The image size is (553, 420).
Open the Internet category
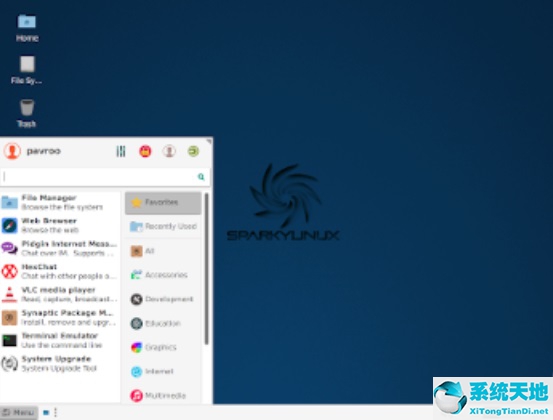tap(163, 371)
